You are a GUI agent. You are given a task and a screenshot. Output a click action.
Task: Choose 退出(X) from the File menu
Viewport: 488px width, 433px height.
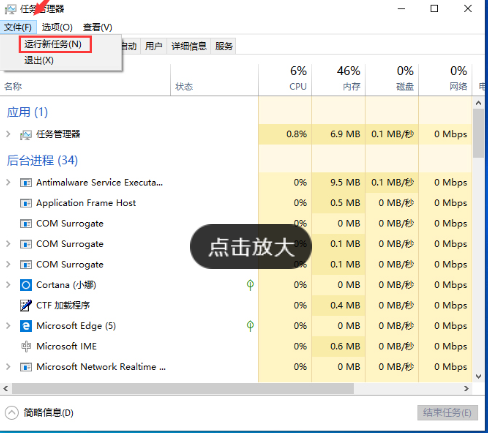click(39, 61)
